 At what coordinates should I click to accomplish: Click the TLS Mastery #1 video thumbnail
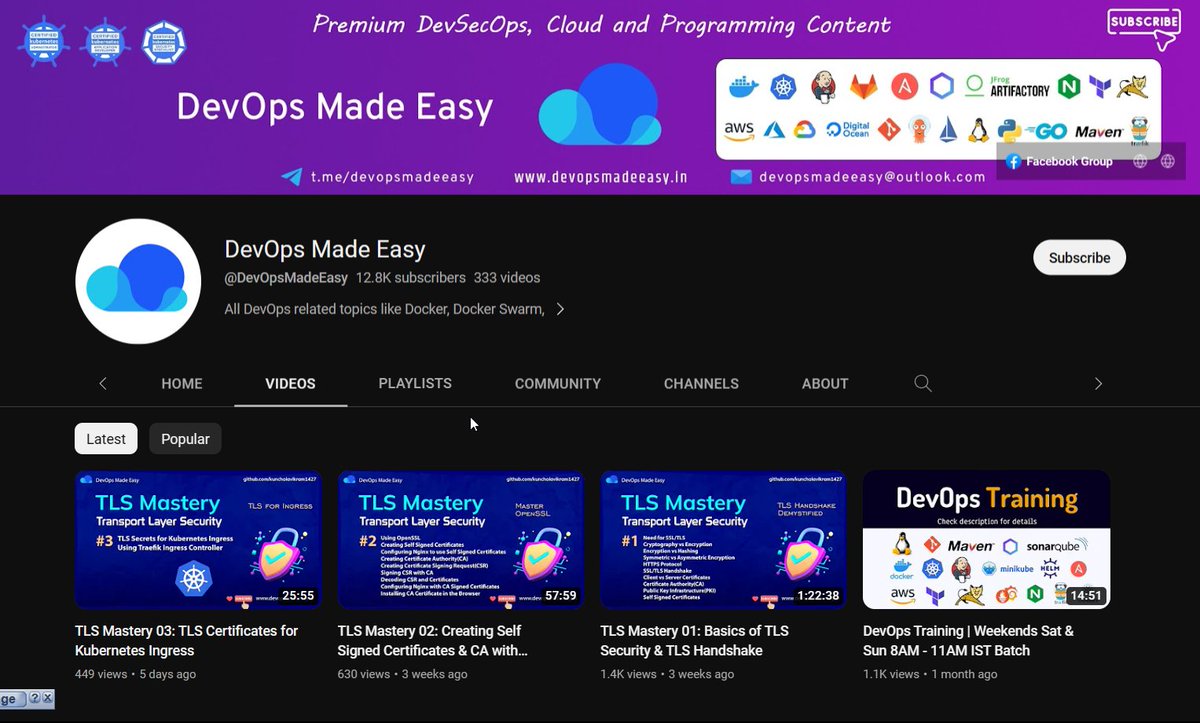click(x=723, y=539)
